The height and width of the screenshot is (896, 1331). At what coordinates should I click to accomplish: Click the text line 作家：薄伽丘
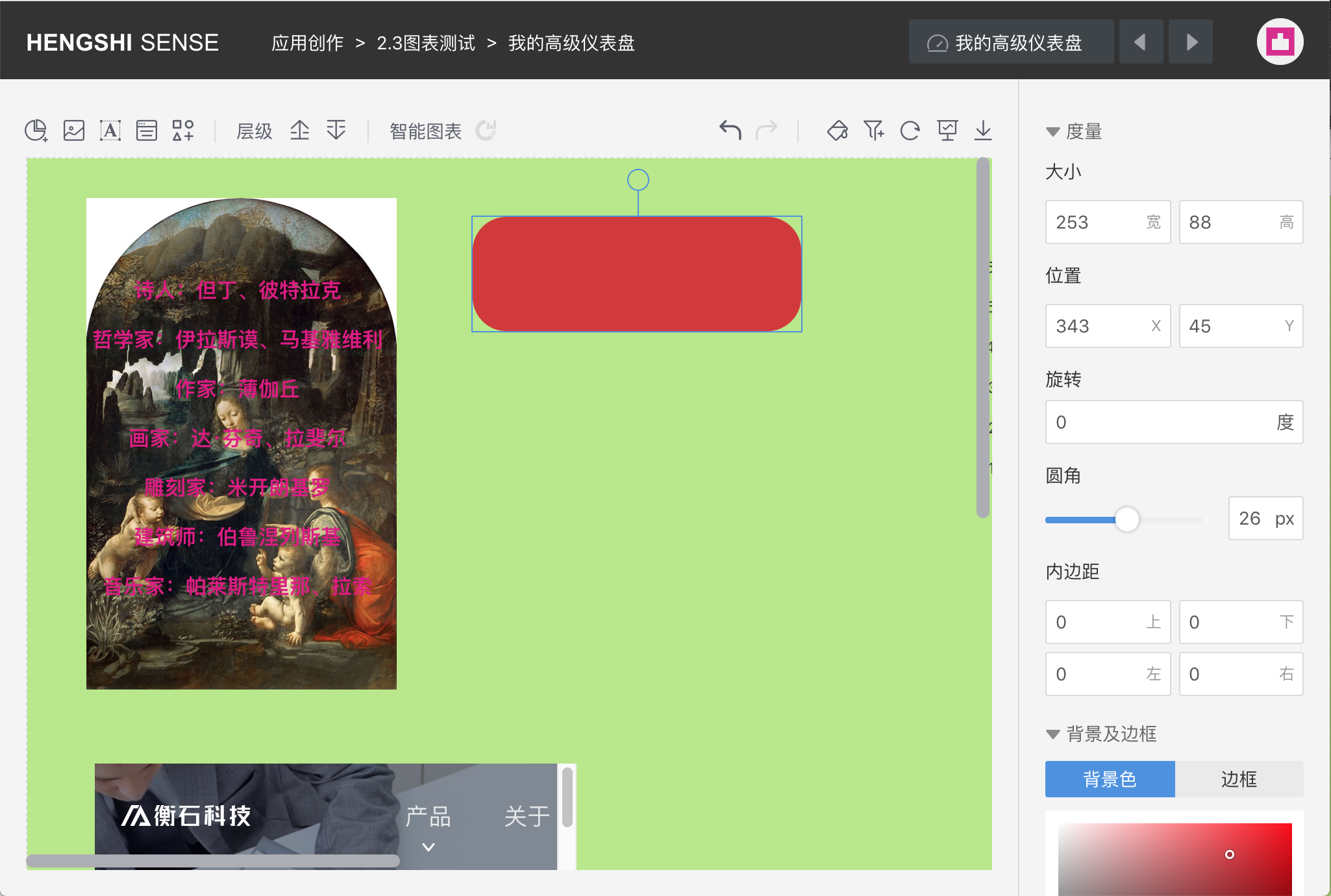238,389
